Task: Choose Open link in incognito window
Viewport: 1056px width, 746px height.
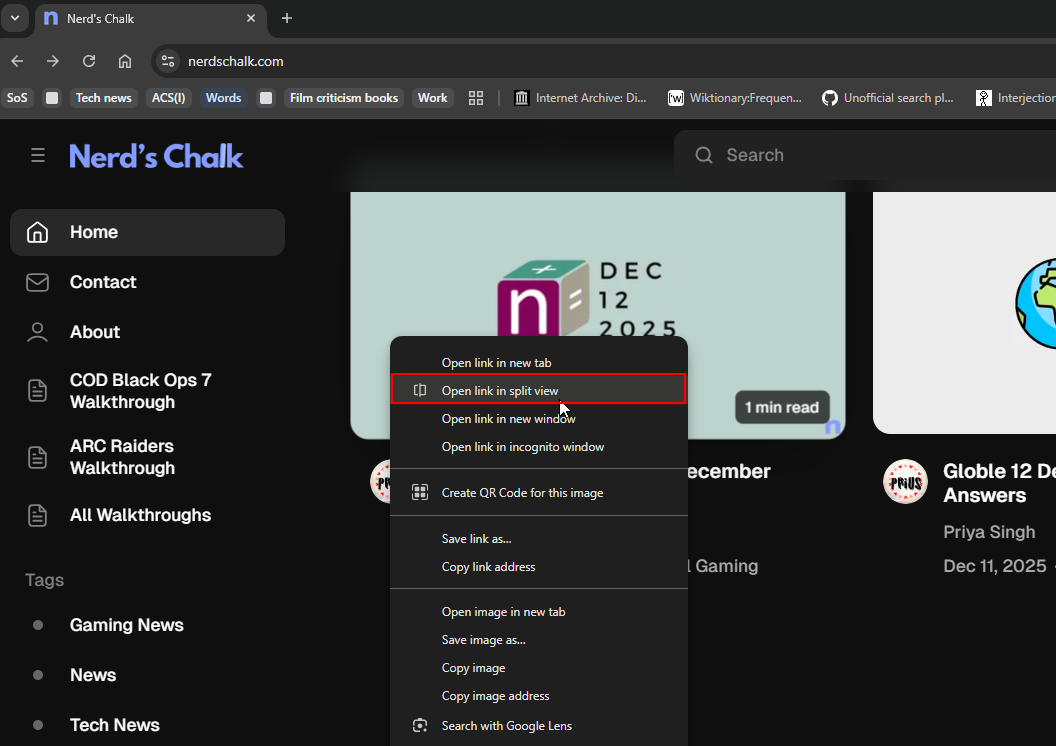Action: pyautogui.click(x=522, y=447)
